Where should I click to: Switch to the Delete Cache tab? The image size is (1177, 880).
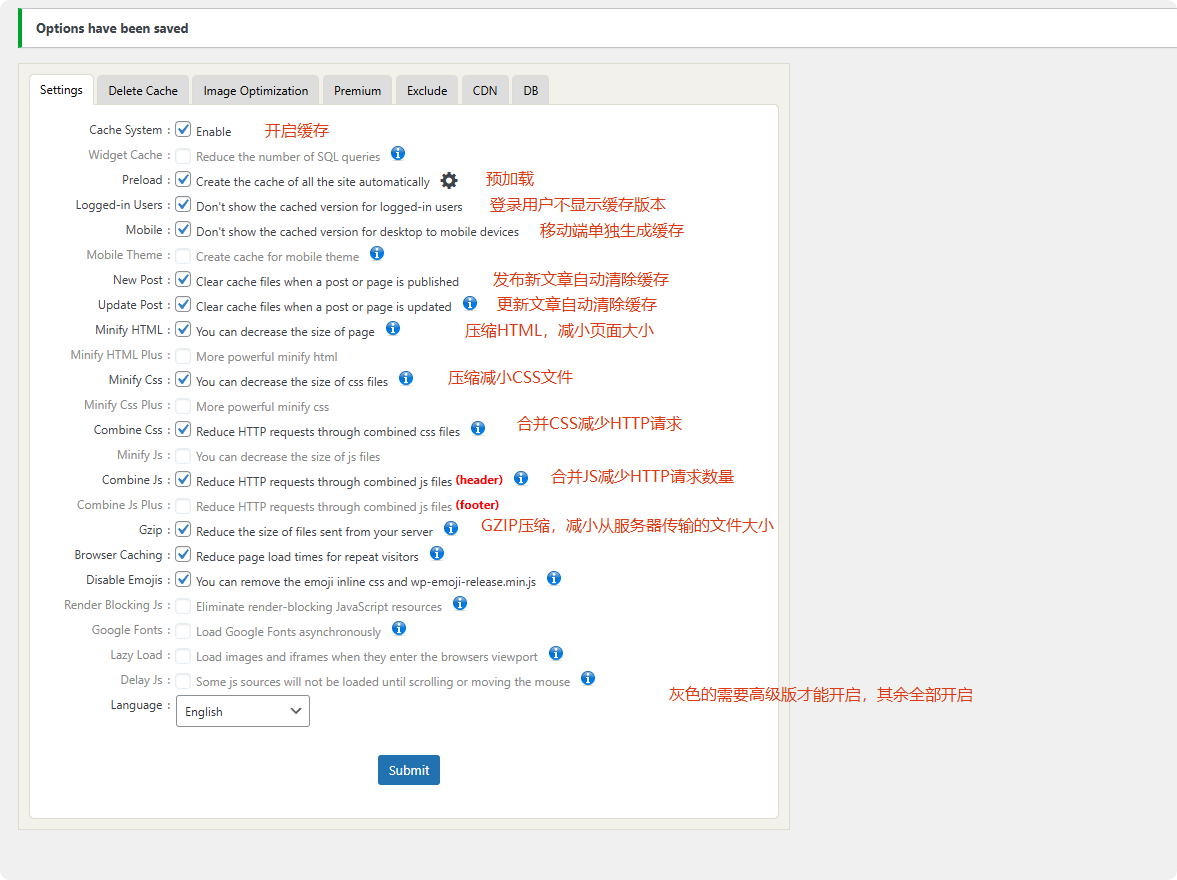pyautogui.click(x=143, y=91)
